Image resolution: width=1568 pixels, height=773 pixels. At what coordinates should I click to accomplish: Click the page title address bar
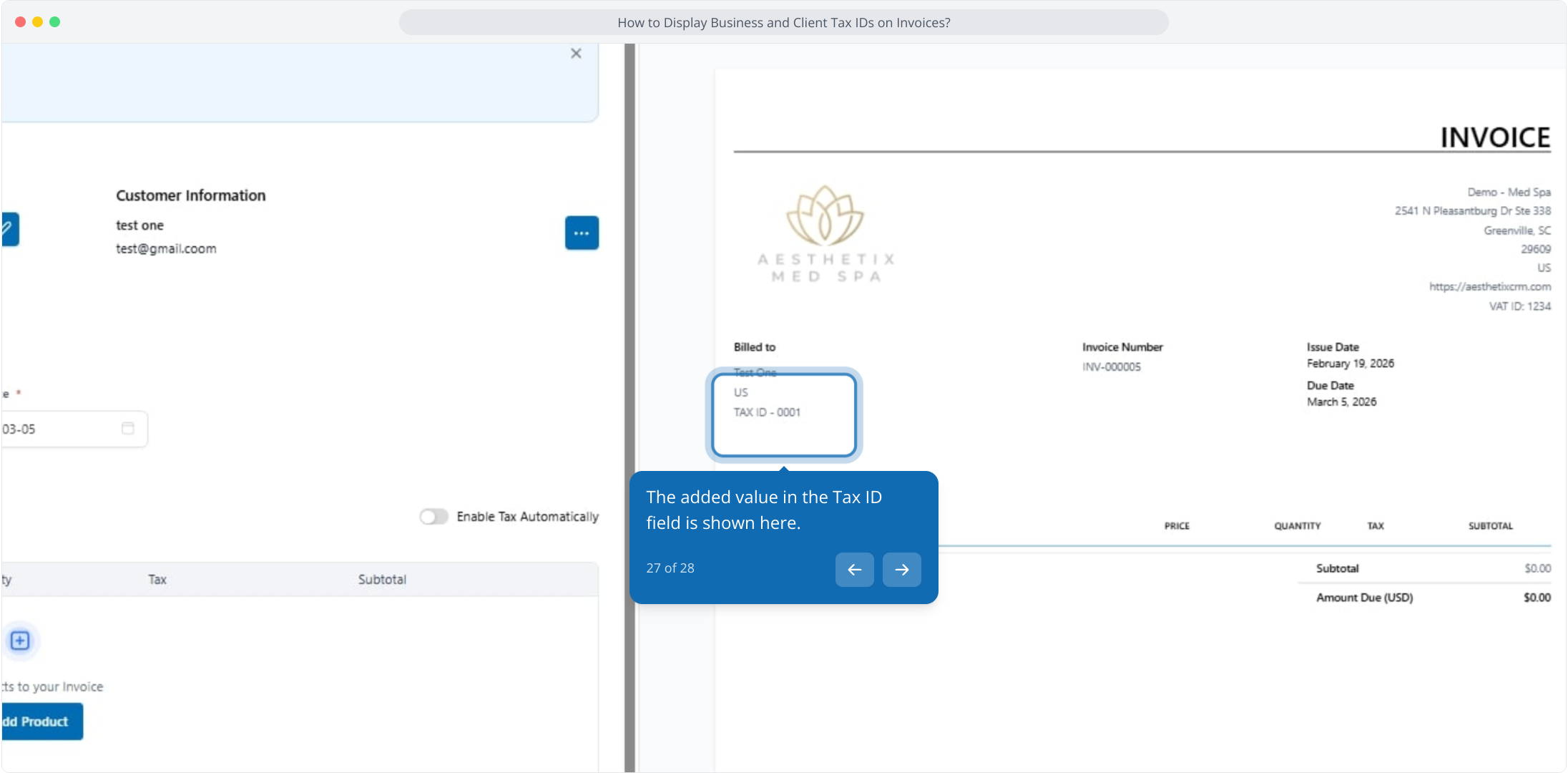coord(783,22)
